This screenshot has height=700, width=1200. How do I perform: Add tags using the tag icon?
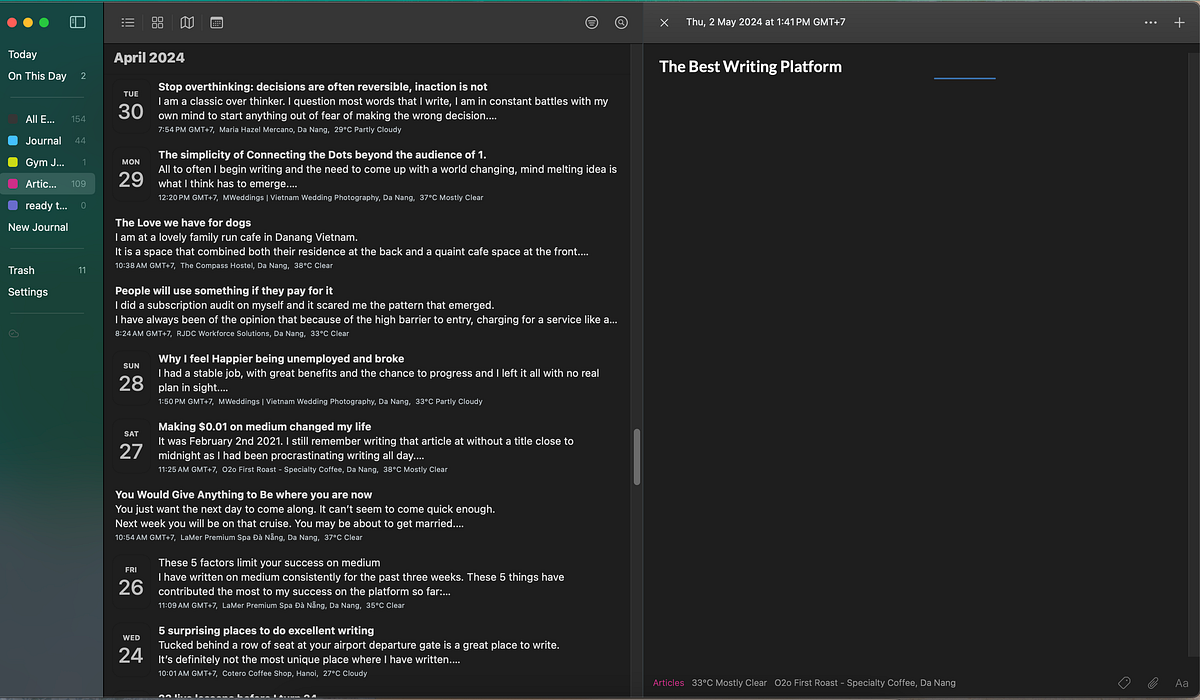[x=1124, y=683]
